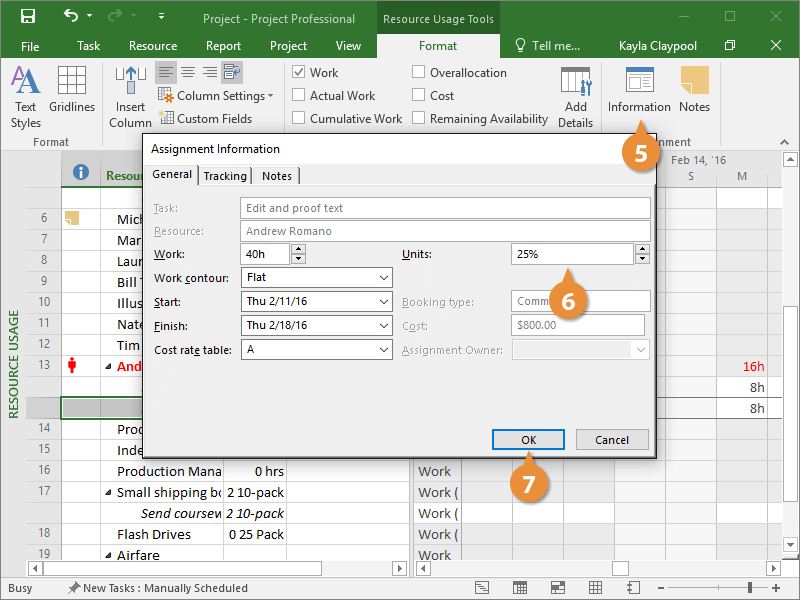
Task: Open the Resource ribbon tab
Action: (x=153, y=46)
